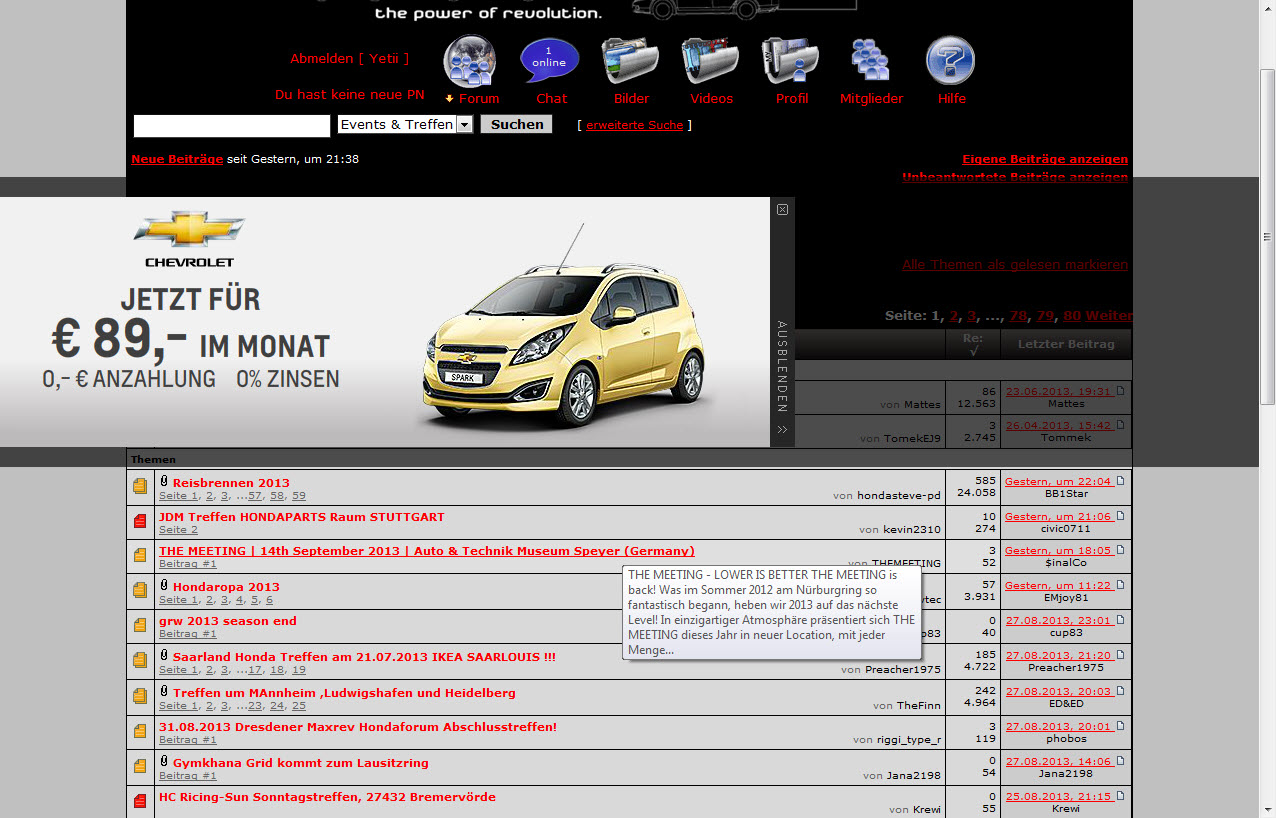Jump to page 59 of Reisbrennen 2013
Screen dimensions: 1276x818
[299, 496]
